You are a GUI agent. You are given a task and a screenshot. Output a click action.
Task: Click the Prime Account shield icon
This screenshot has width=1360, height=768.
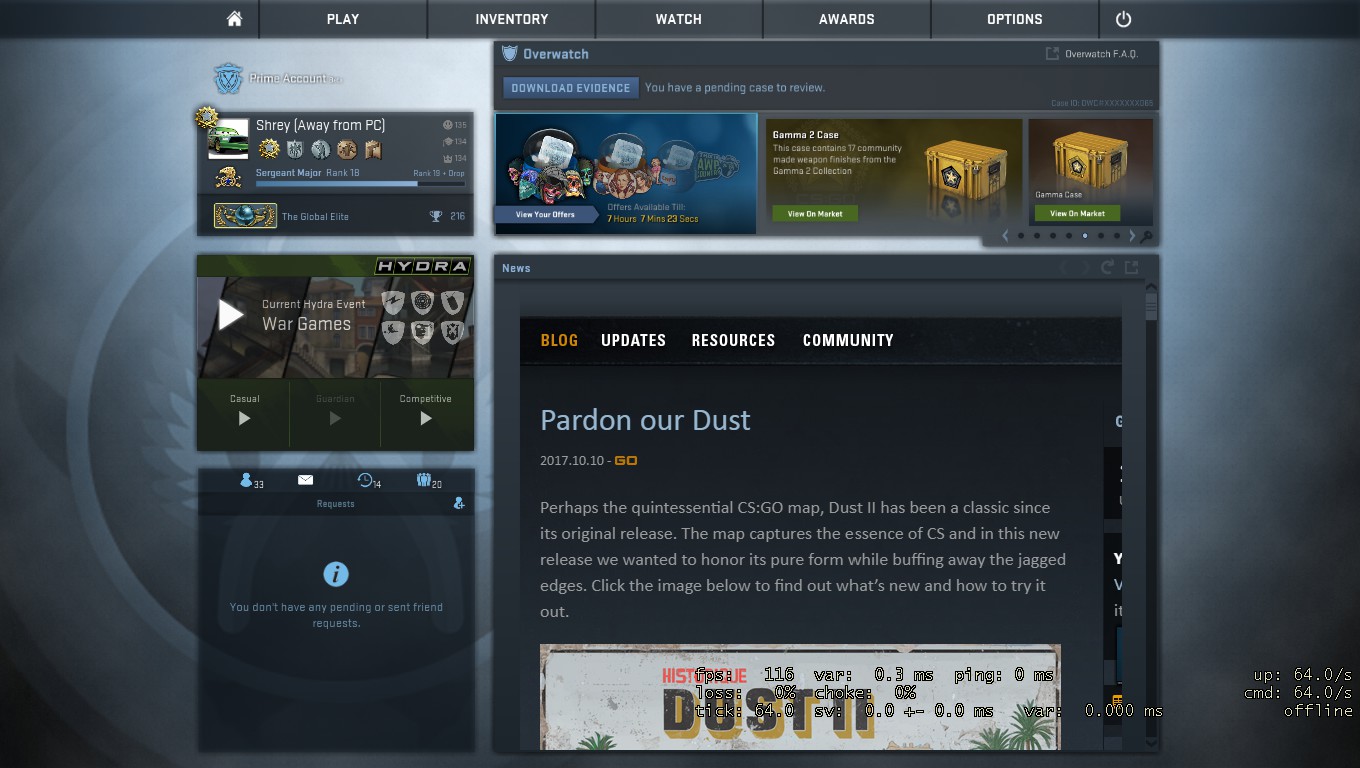click(229, 79)
